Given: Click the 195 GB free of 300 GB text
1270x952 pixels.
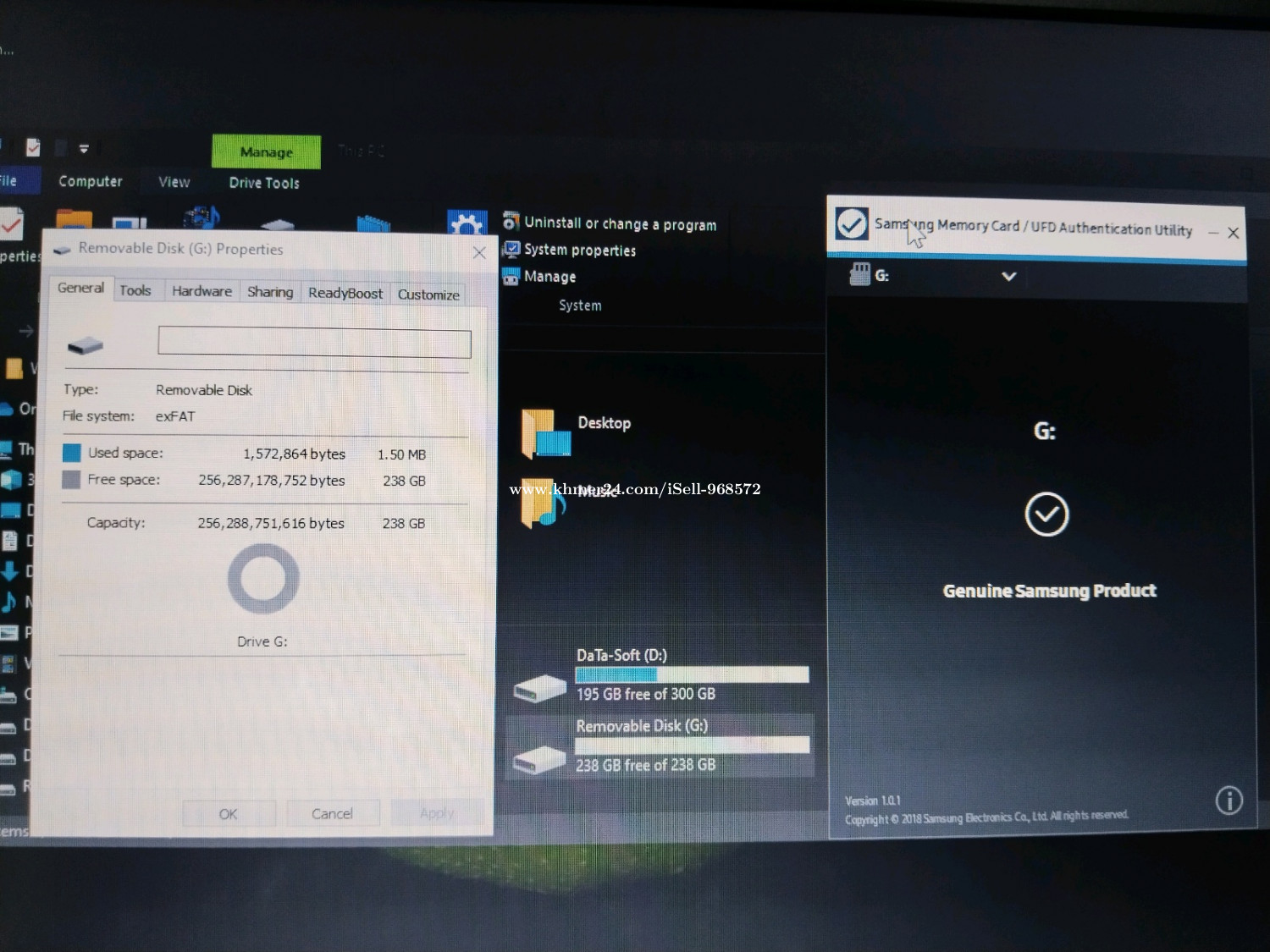Looking at the screenshot, I should [x=645, y=694].
